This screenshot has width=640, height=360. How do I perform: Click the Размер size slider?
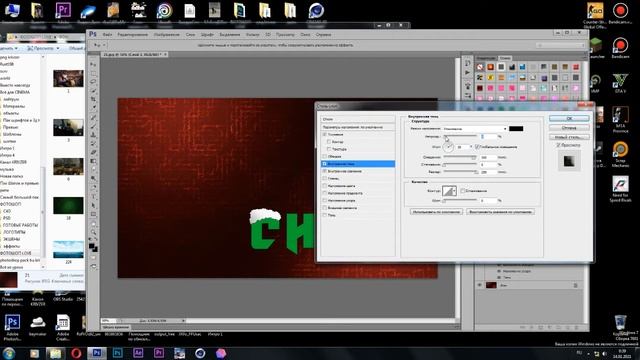point(460,172)
